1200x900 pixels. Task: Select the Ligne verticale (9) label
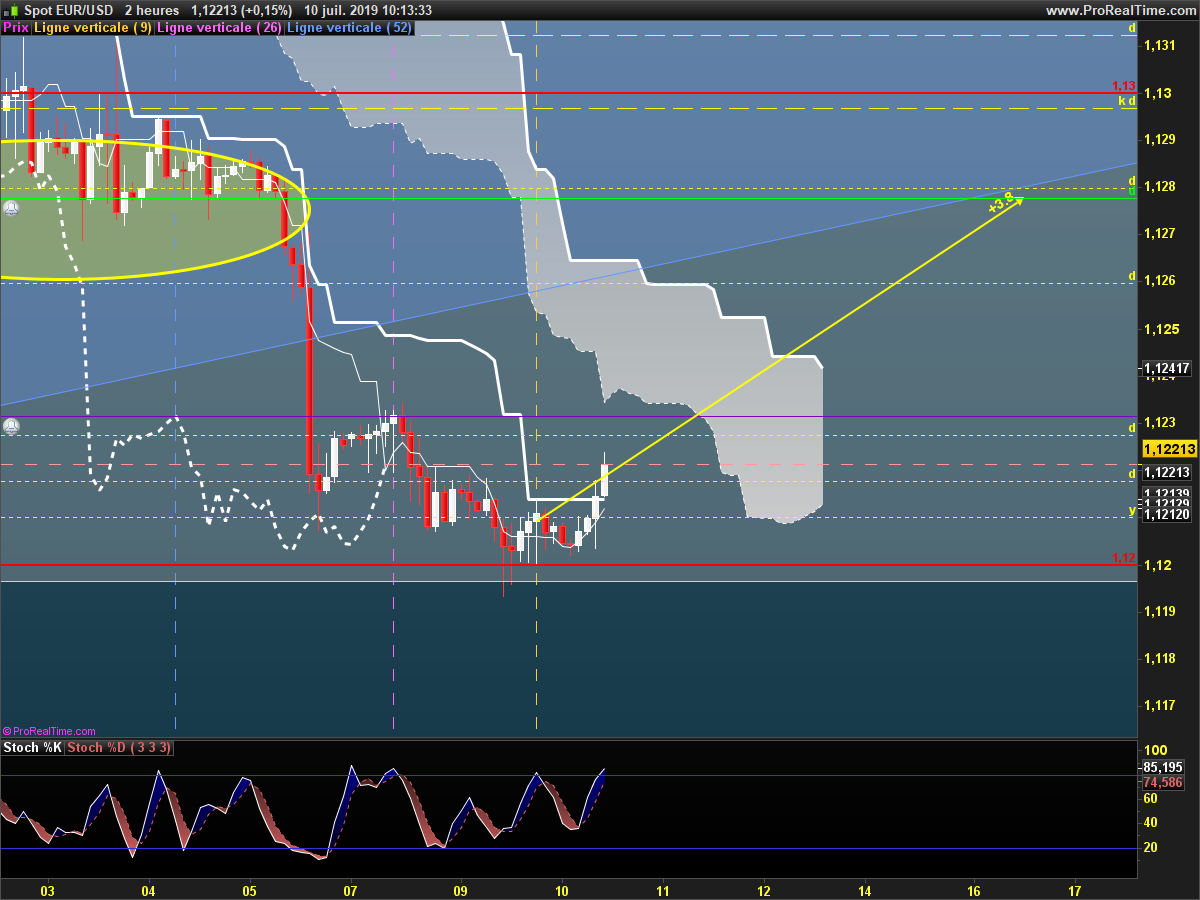coord(93,28)
